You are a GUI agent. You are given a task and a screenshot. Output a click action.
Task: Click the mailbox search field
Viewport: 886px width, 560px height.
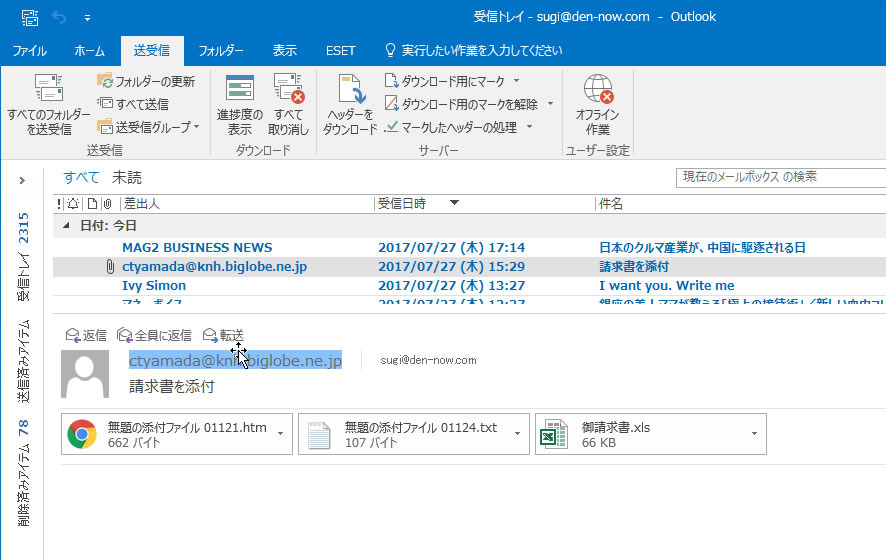tap(781, 177)
